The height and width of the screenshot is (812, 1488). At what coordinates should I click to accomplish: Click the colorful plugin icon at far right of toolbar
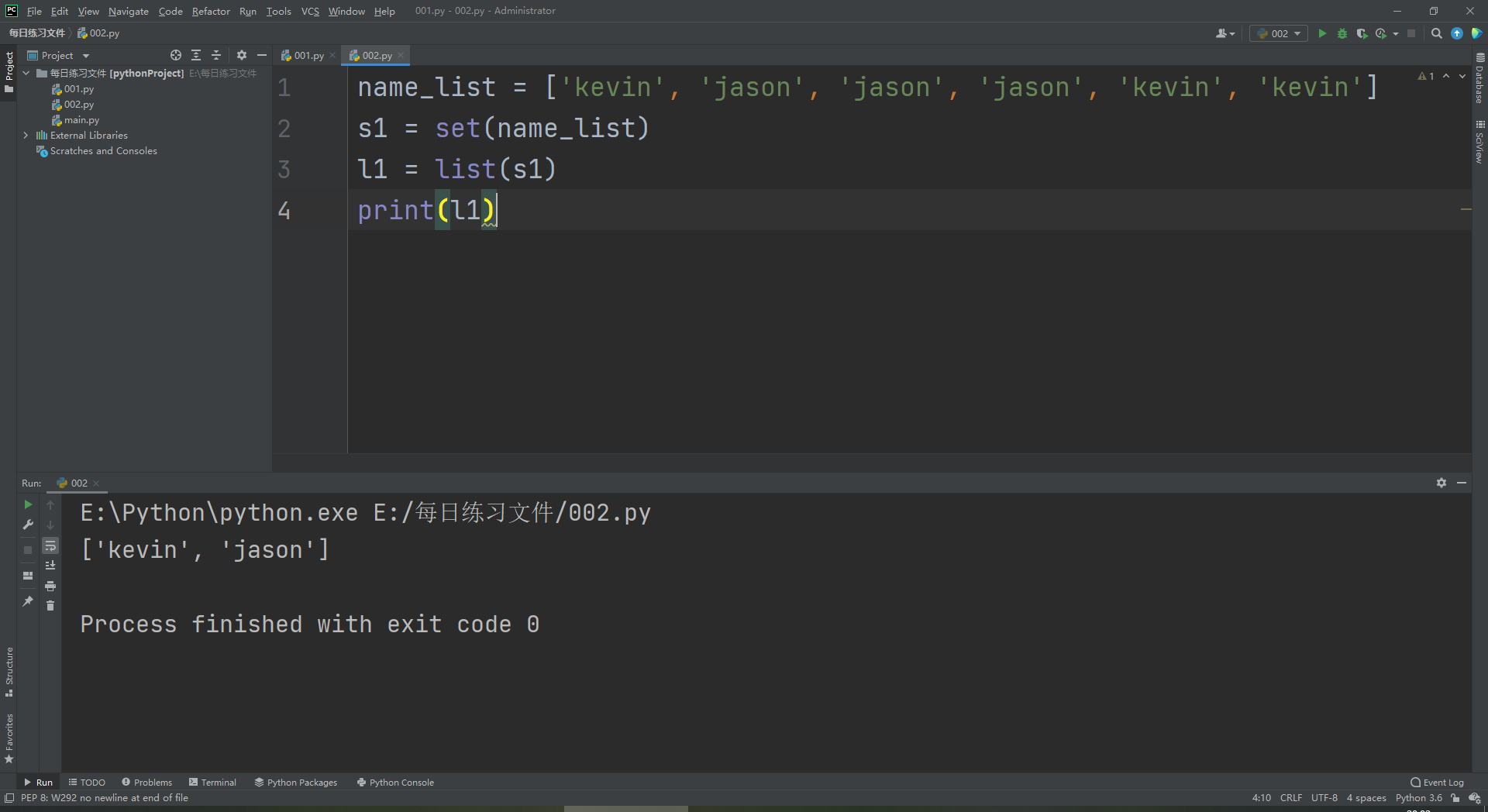(1476, 33)
